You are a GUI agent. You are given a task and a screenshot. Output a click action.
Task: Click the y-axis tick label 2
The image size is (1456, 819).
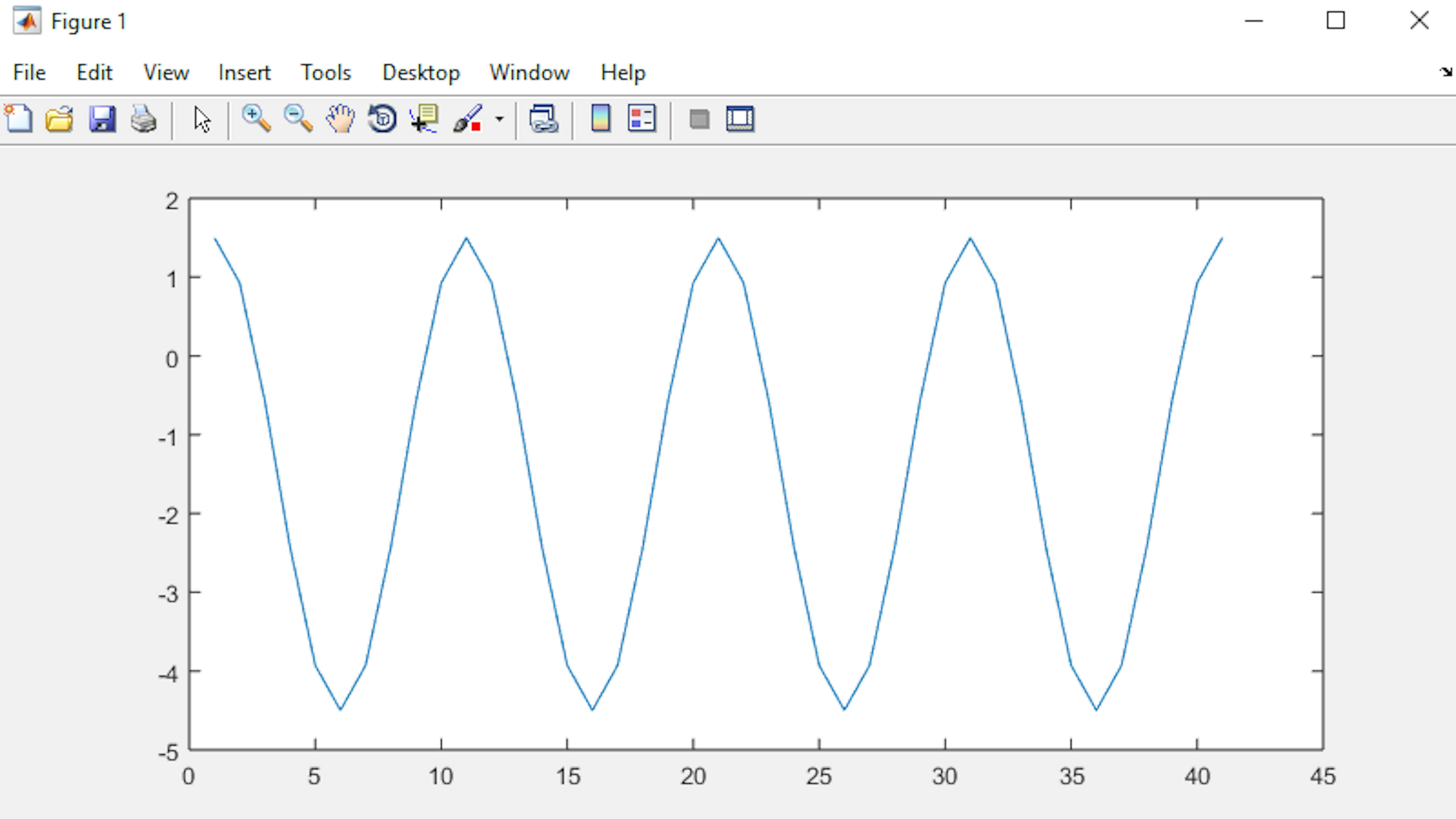point(172,201)
